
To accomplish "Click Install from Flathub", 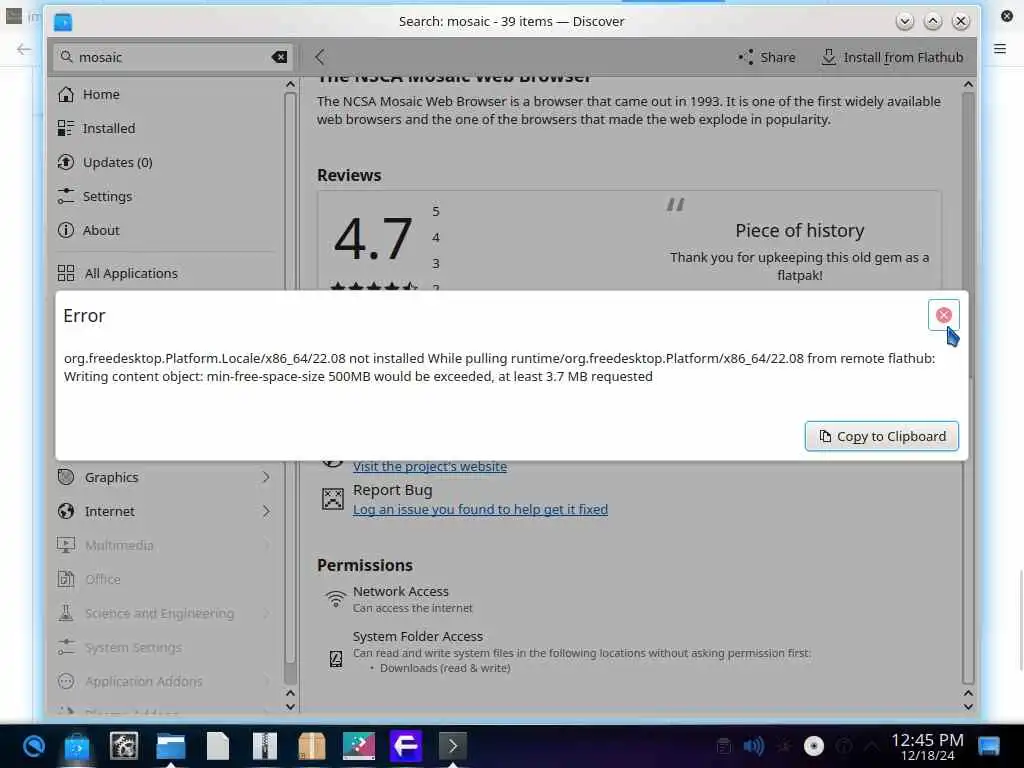I will [892, 57].
